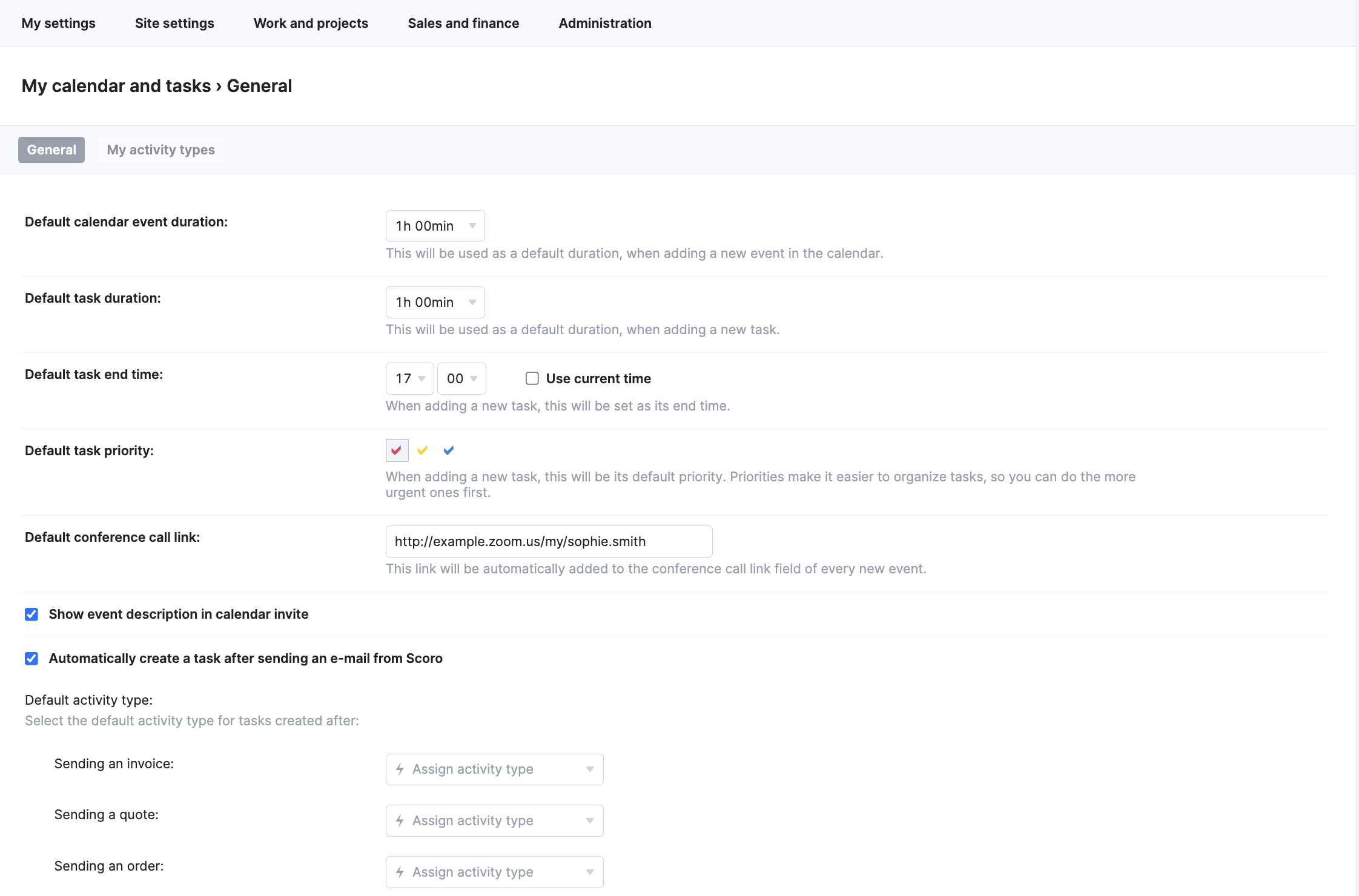This screenshot has height=896, width=1359.
Task: Expand Sending a quote activity type dropdown
Action: tap(495, 821)
